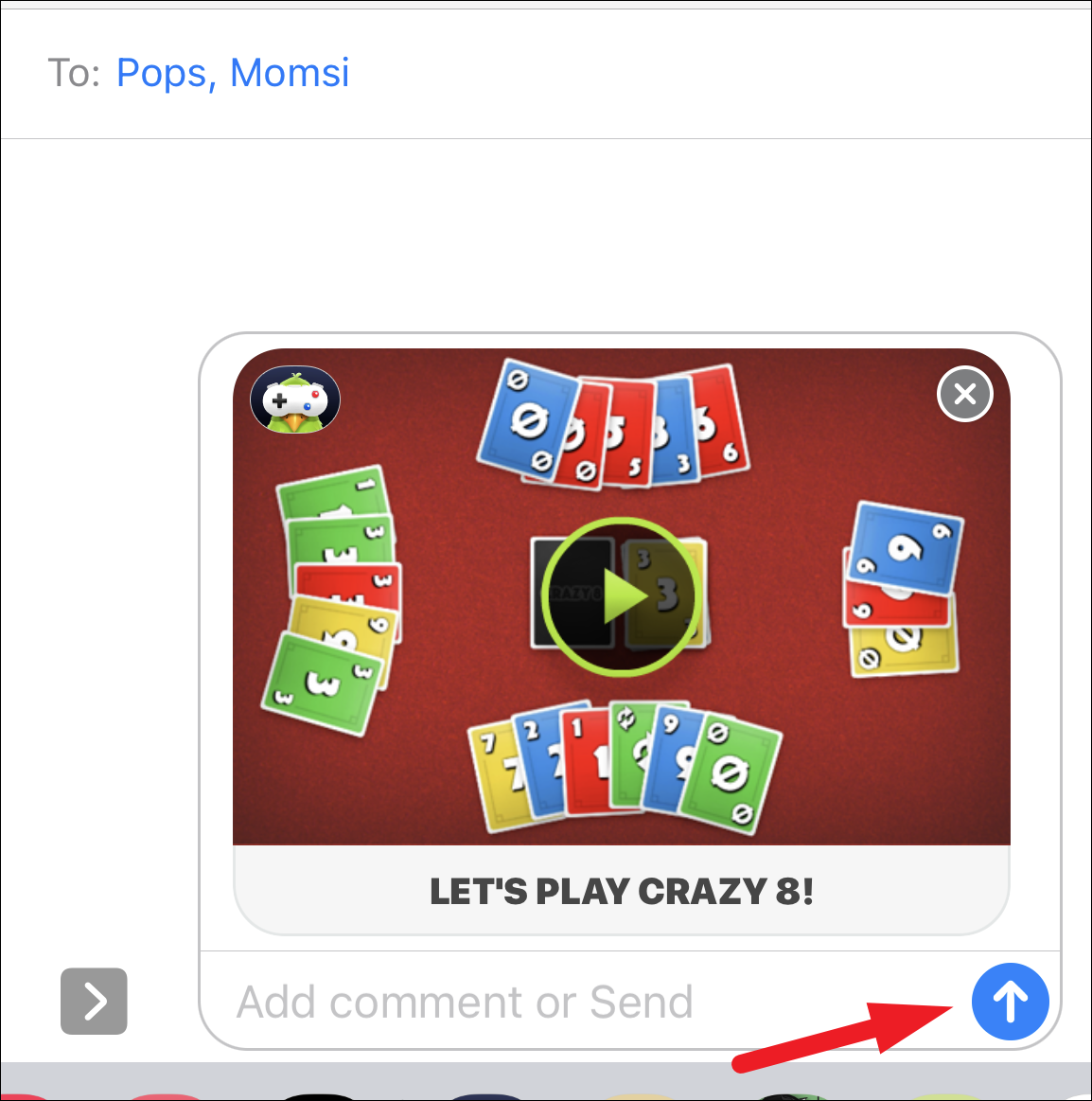Send the message with blue arrow button
The image size is (1092, 1101).
(1010, 1002)
